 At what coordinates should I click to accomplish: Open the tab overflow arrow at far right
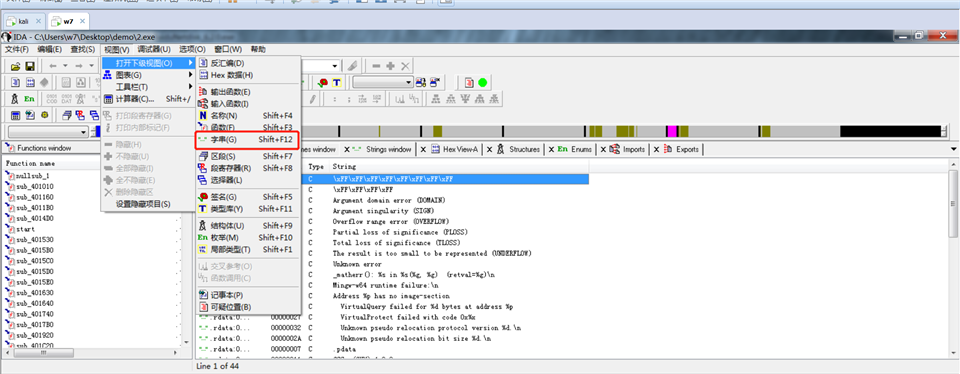tap(953, 149)
